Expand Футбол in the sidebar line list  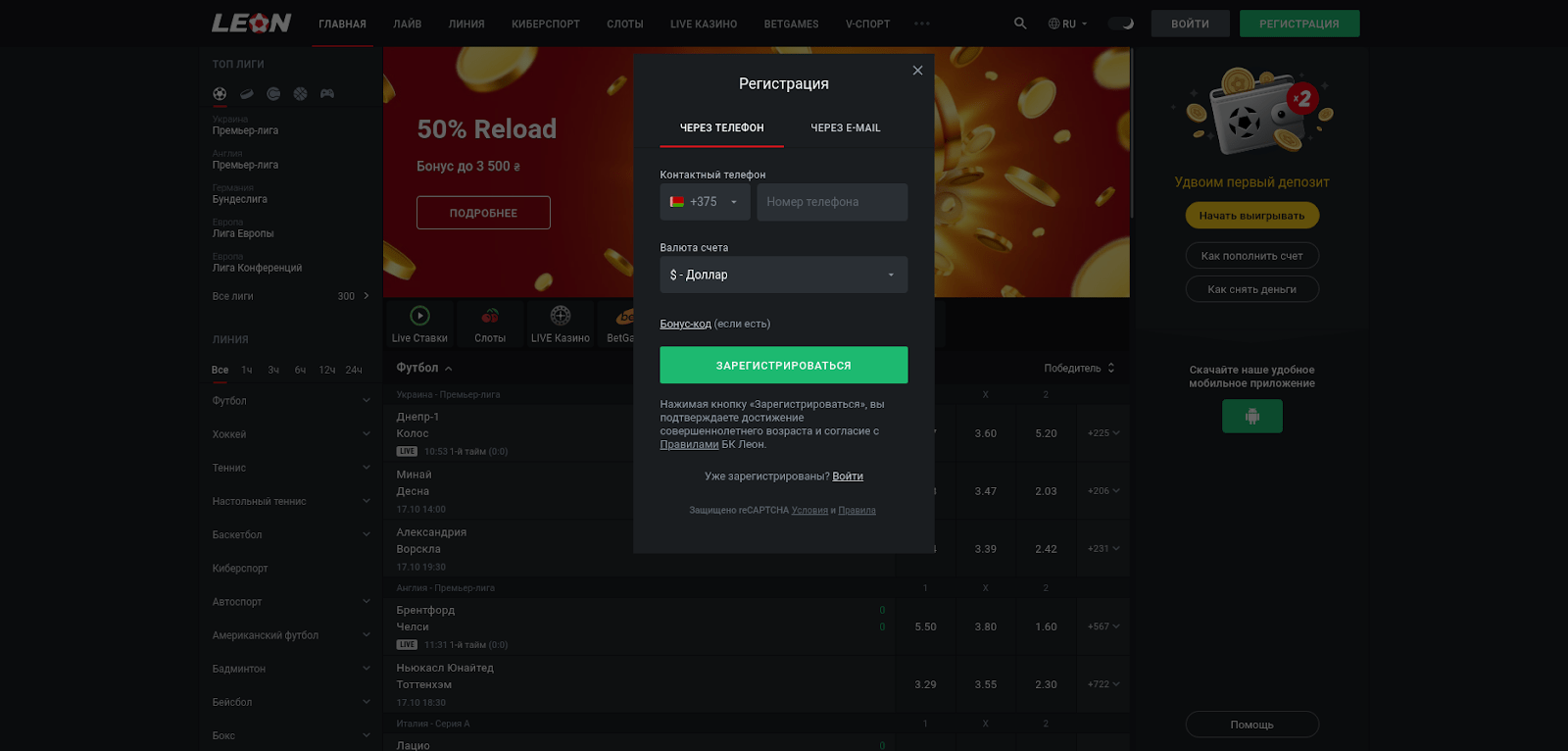(x=291, y=401)
